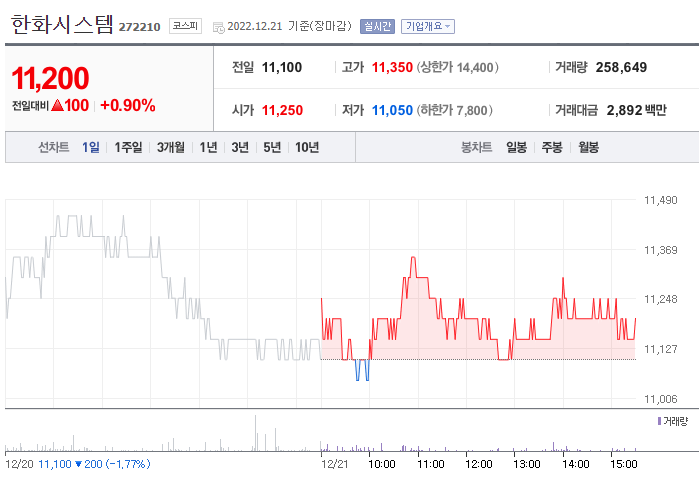The image size is (699, 485).
Task: Select the 10년 line chart tab
Action: point(307,147)
